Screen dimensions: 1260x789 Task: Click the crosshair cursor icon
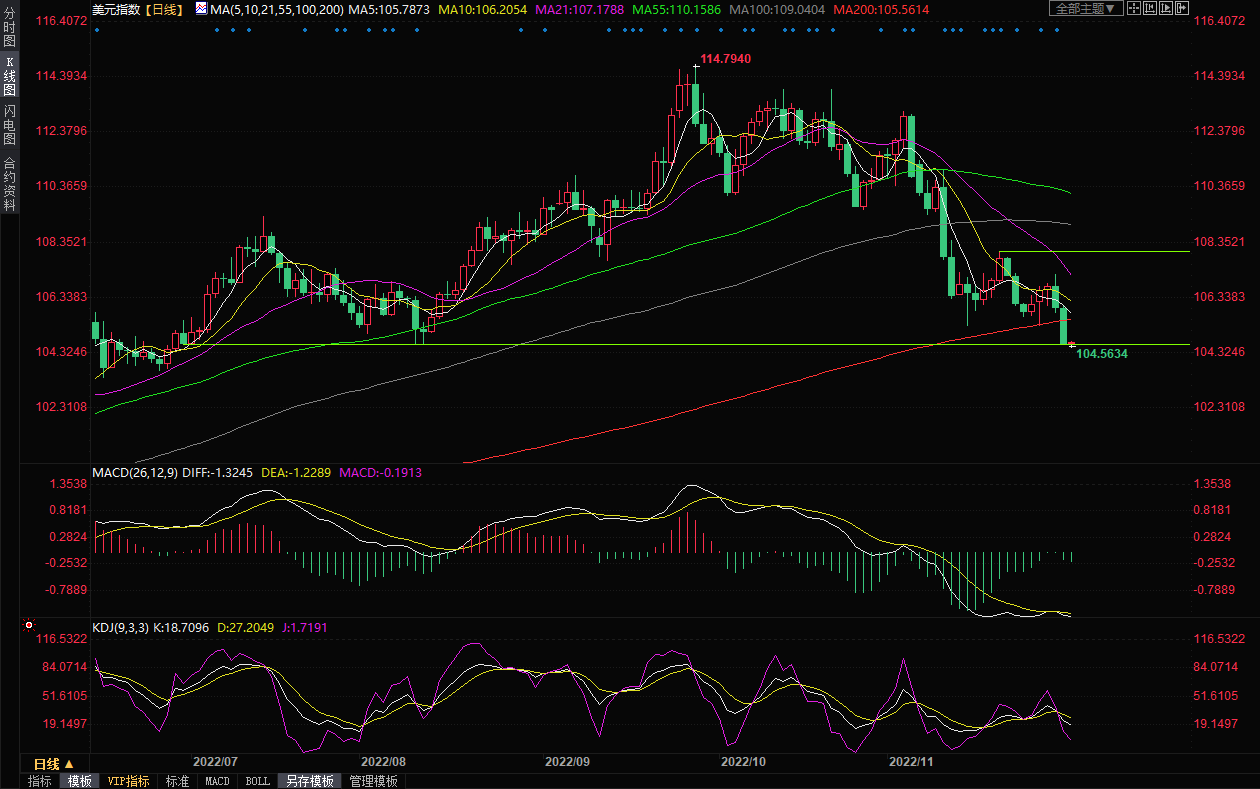click(x=1133, y=9)
